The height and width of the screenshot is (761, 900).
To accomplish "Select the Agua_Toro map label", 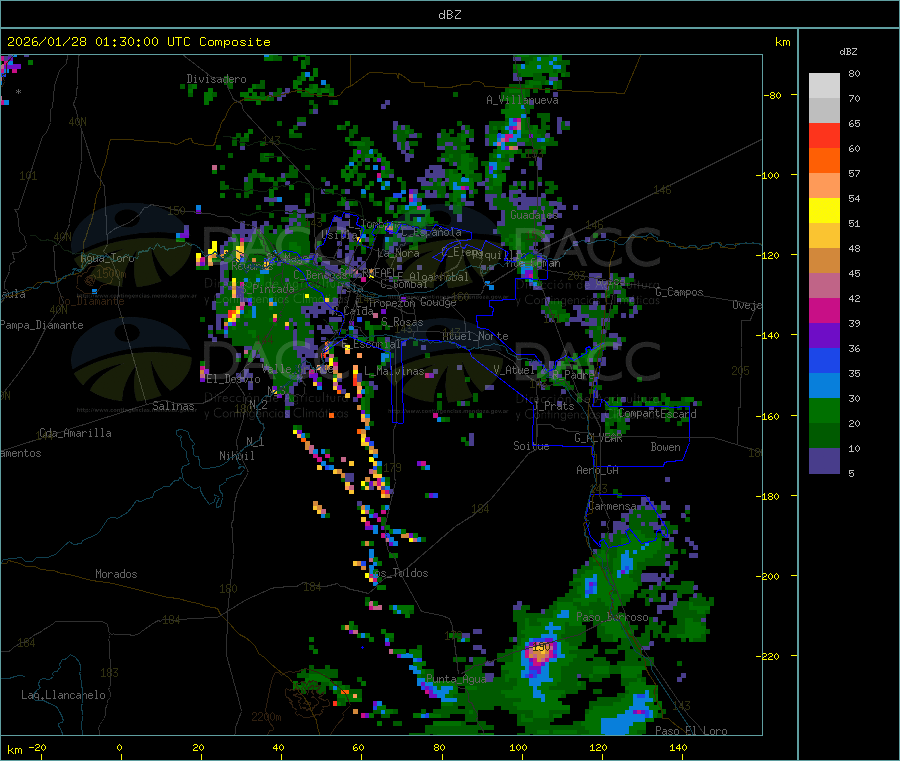I will coord(107,258).
